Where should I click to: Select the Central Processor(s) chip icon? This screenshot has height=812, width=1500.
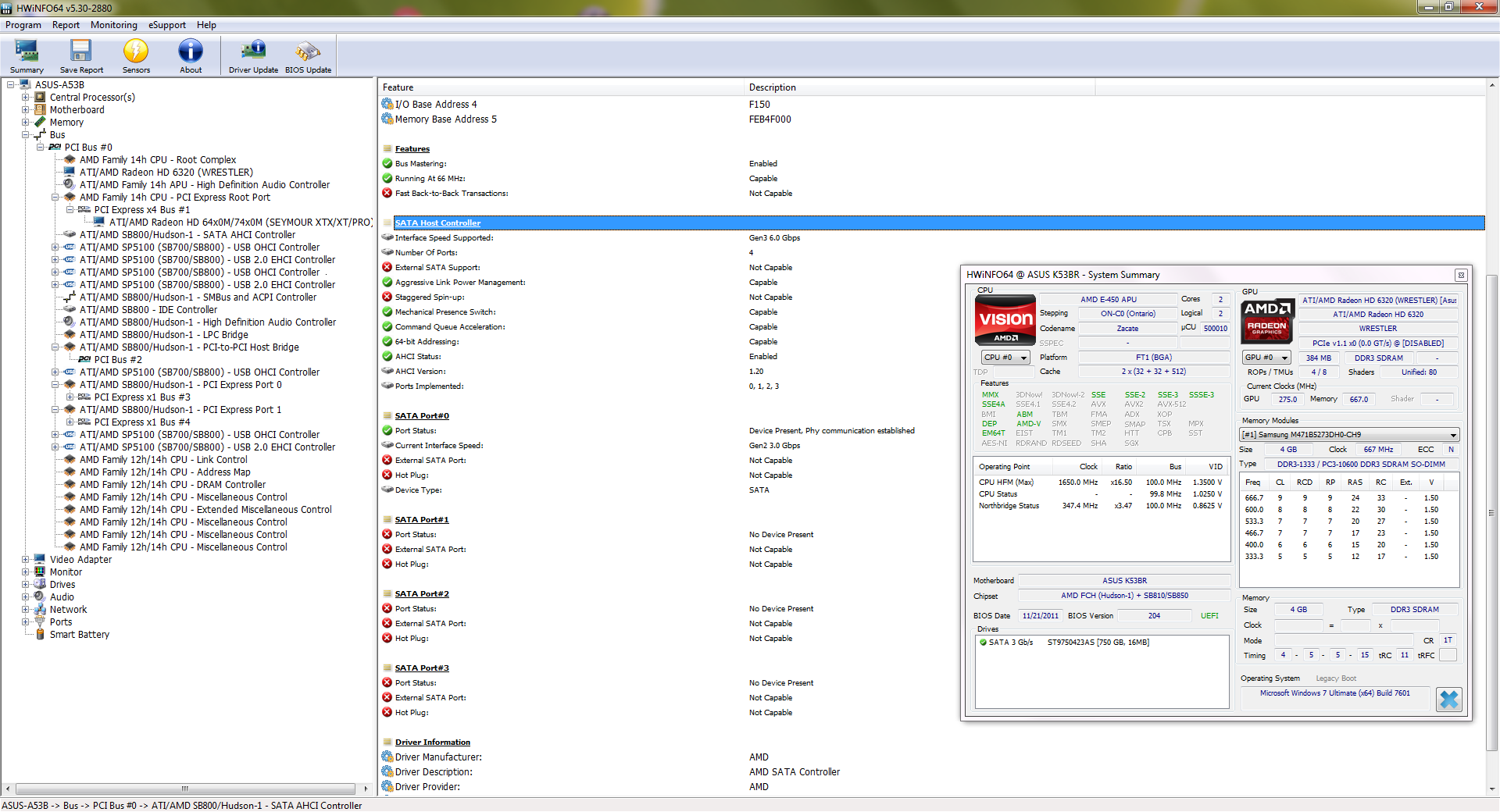[x=40, y=98]
